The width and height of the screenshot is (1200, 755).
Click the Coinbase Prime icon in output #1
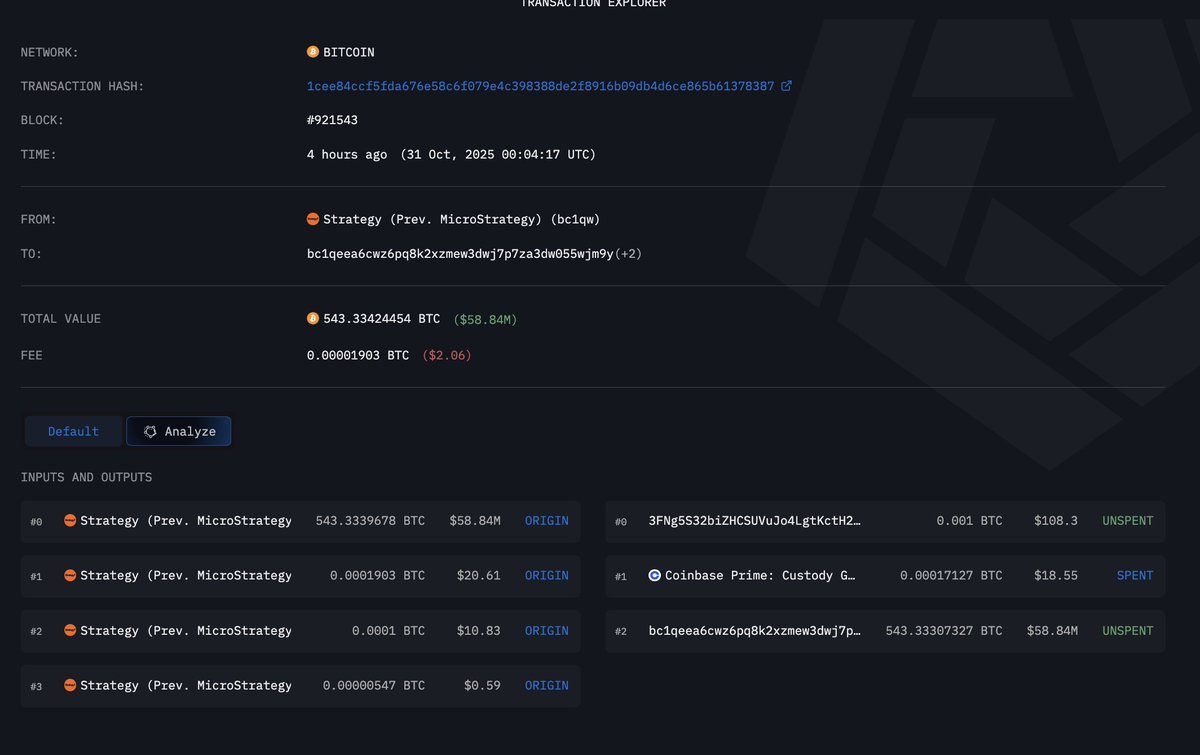655,576
